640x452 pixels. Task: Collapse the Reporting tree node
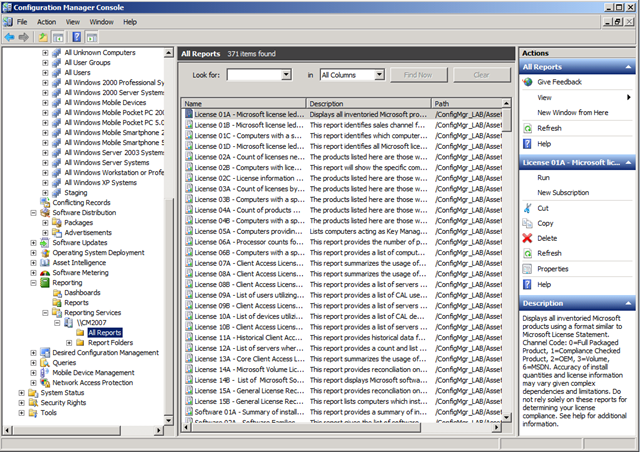33,283
